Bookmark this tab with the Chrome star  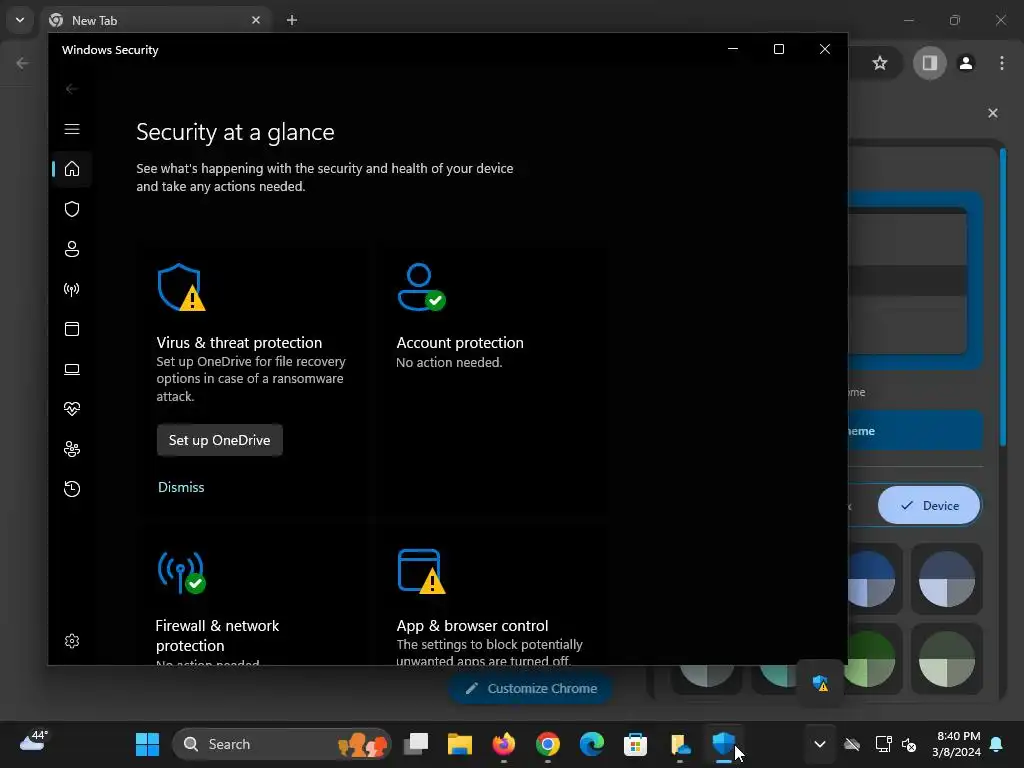coord(880,63)
